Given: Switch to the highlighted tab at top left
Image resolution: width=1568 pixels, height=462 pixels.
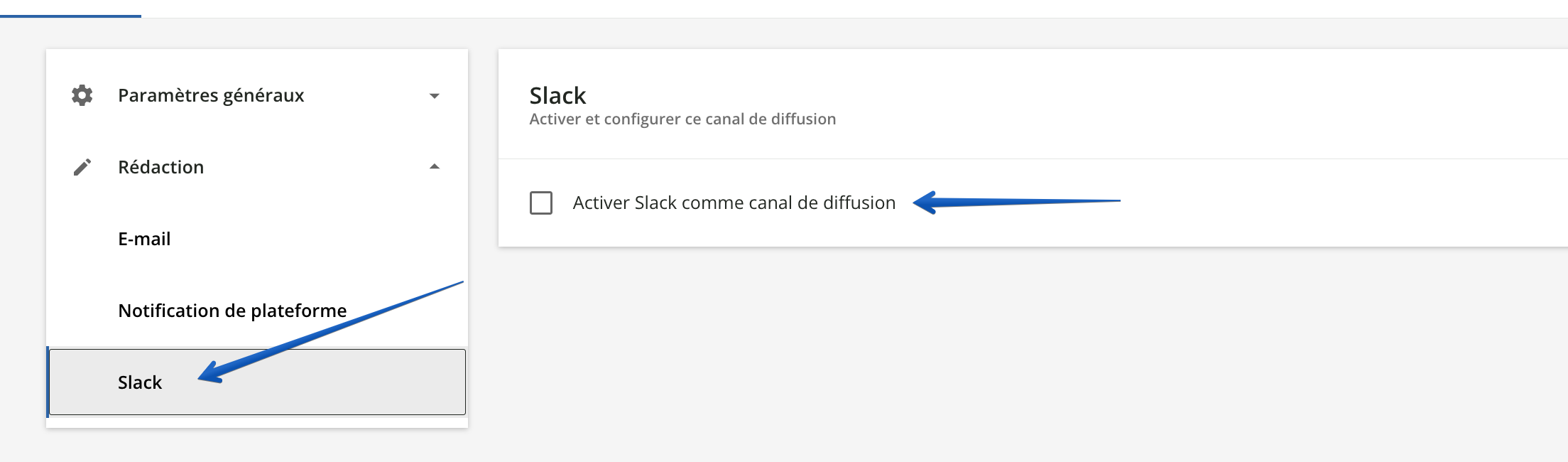Looking at the screenshot, I should click(x=71, y=7).
